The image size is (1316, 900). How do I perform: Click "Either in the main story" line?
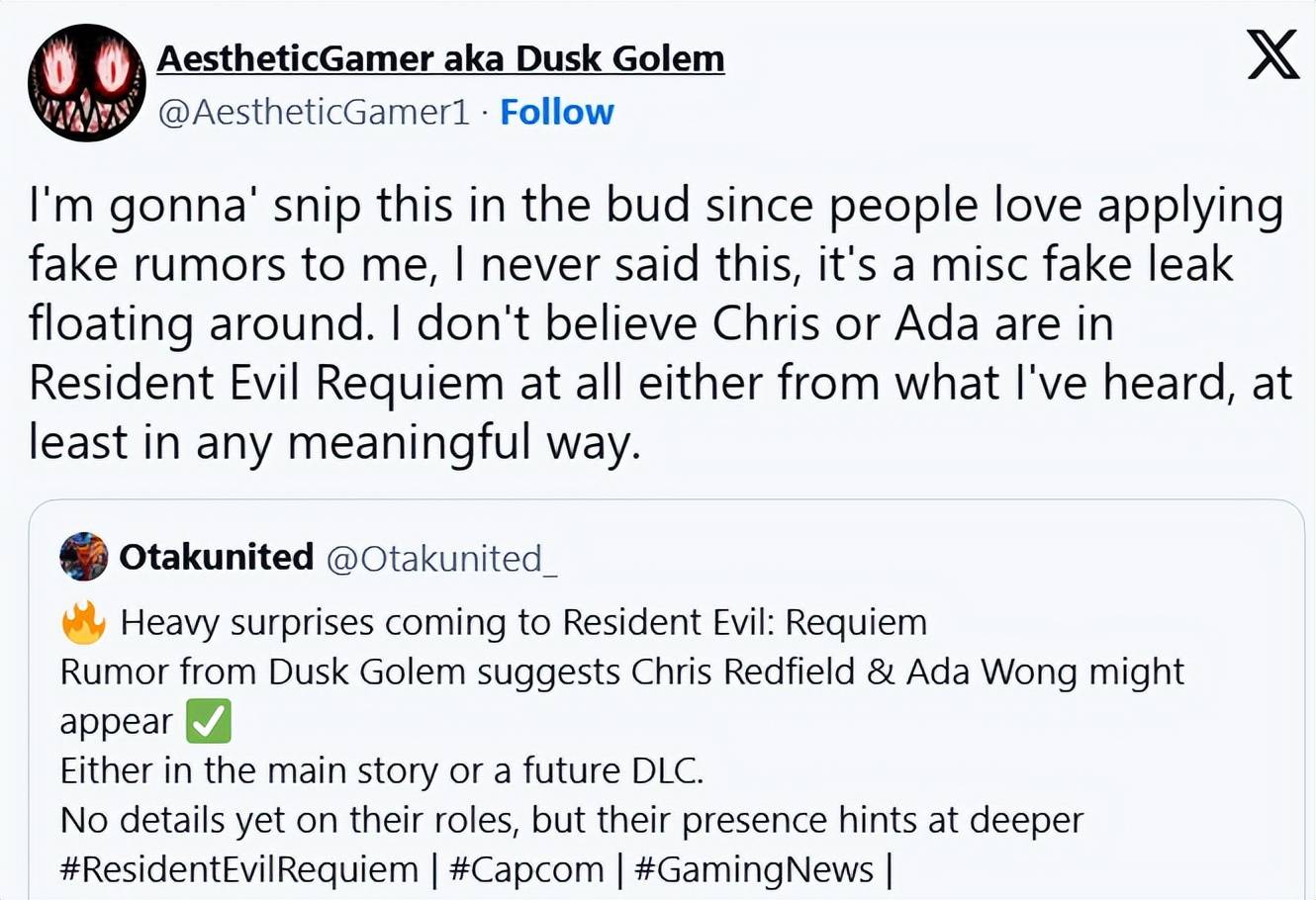381,770
